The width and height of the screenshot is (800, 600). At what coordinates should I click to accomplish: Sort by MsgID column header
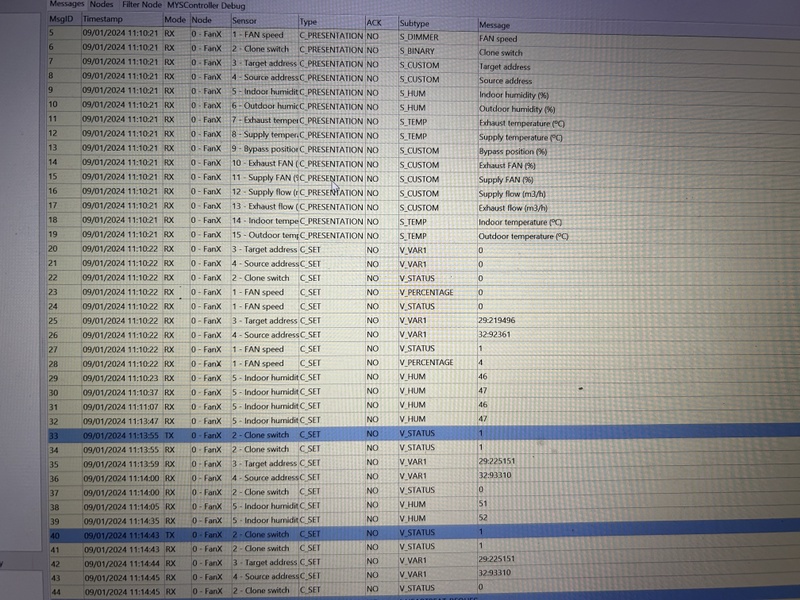(x=62, y=19)
